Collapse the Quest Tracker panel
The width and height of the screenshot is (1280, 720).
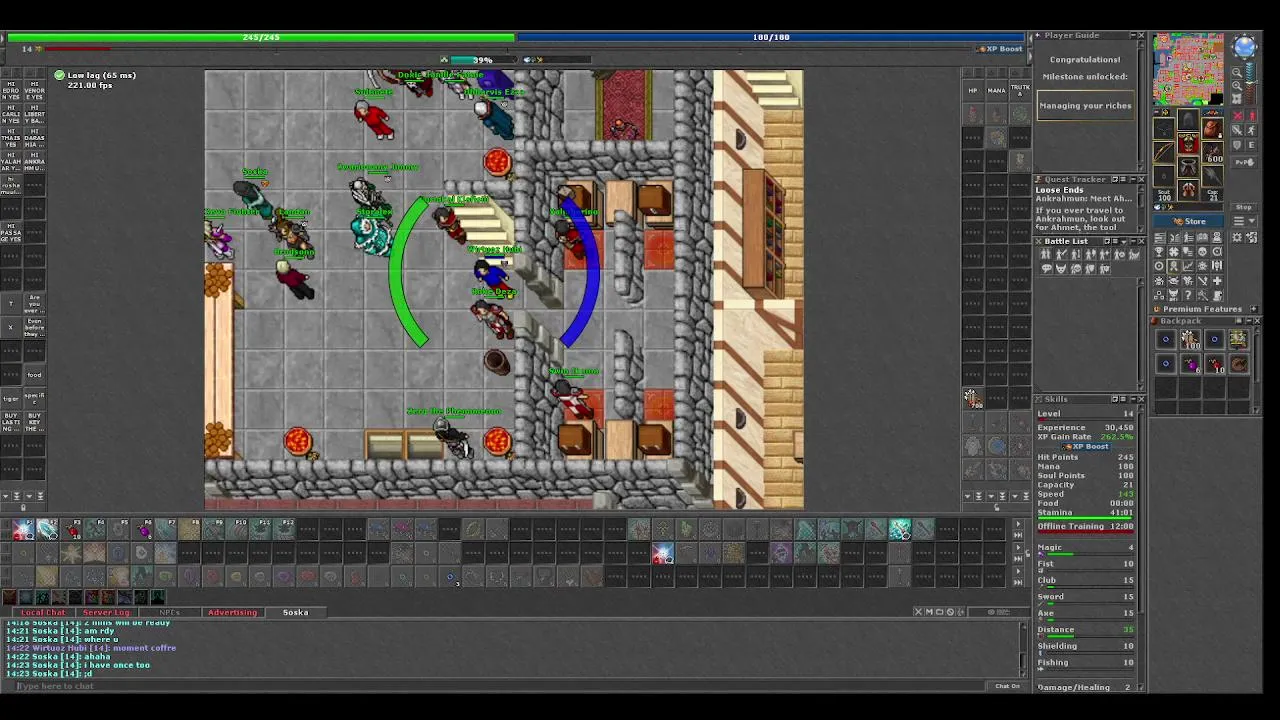1133,180
